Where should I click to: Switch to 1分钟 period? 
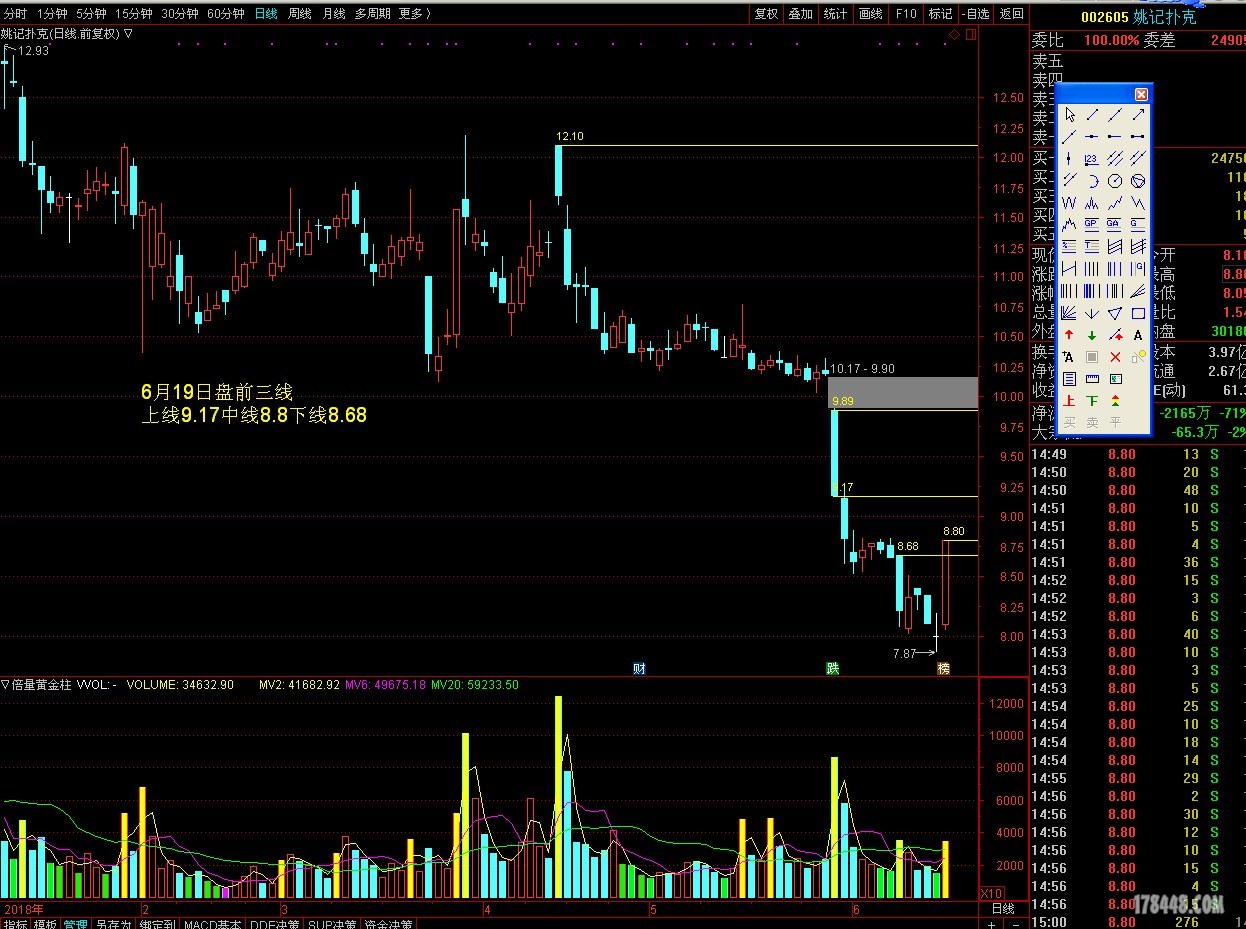pos(51,14)
